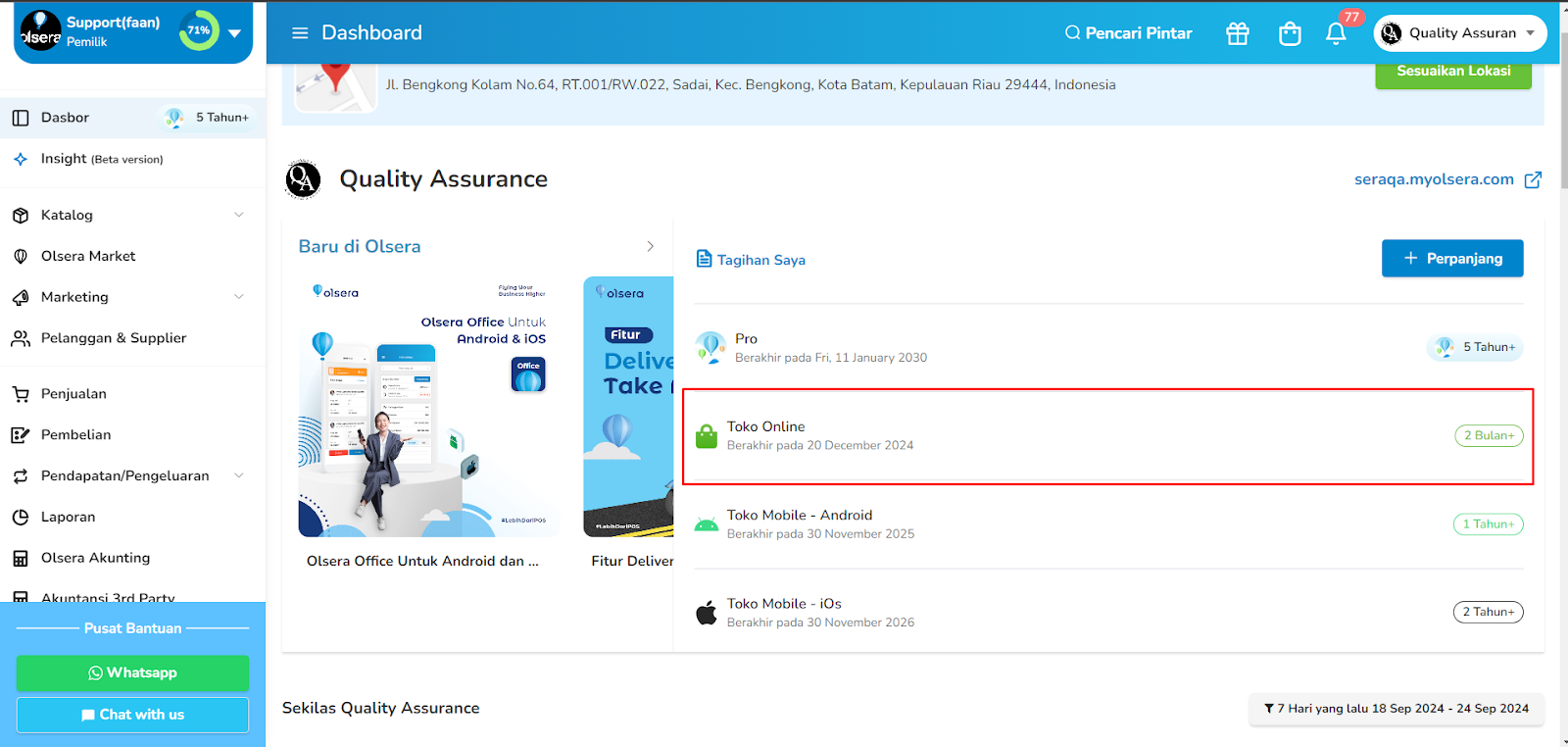This screenshot has width=1568, height=747.
Task: Open the date range filter 7 Hari yang lalu
Action: click(x=1396, y=709)
